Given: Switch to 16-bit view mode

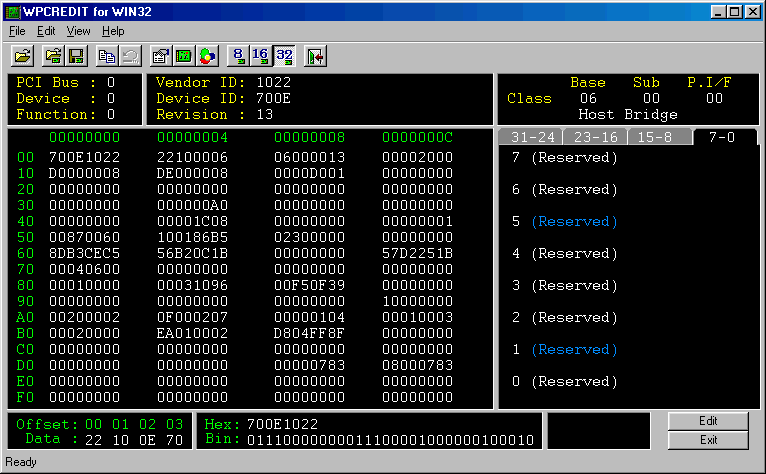Looking at the screenshot, I should 261,56.
